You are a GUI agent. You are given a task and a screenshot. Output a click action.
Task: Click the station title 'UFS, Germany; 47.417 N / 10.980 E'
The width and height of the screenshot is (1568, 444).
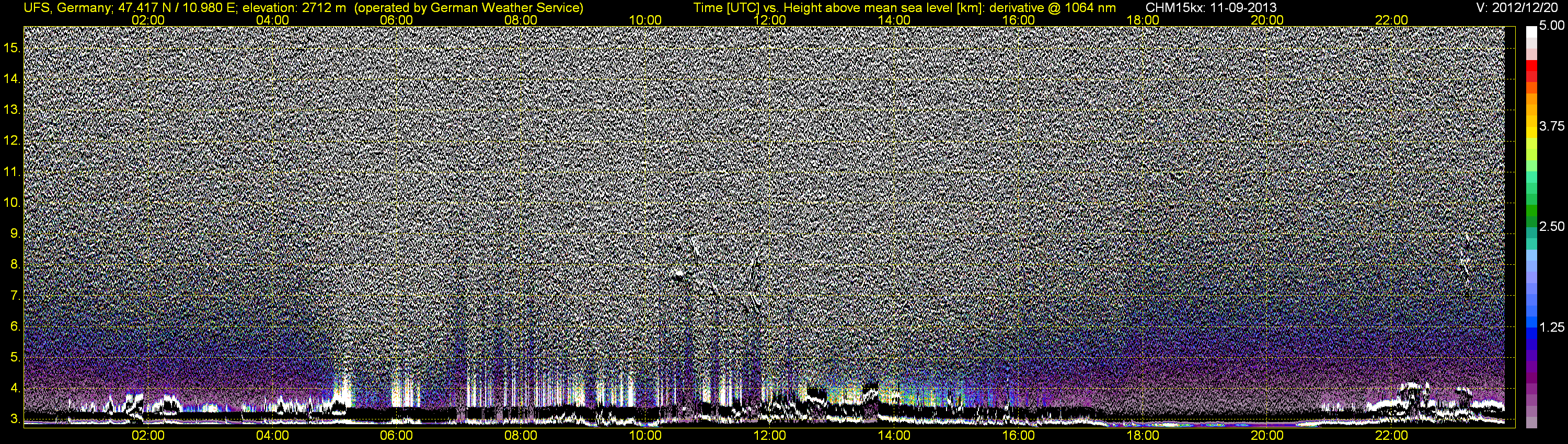click(x=130, y=8)
